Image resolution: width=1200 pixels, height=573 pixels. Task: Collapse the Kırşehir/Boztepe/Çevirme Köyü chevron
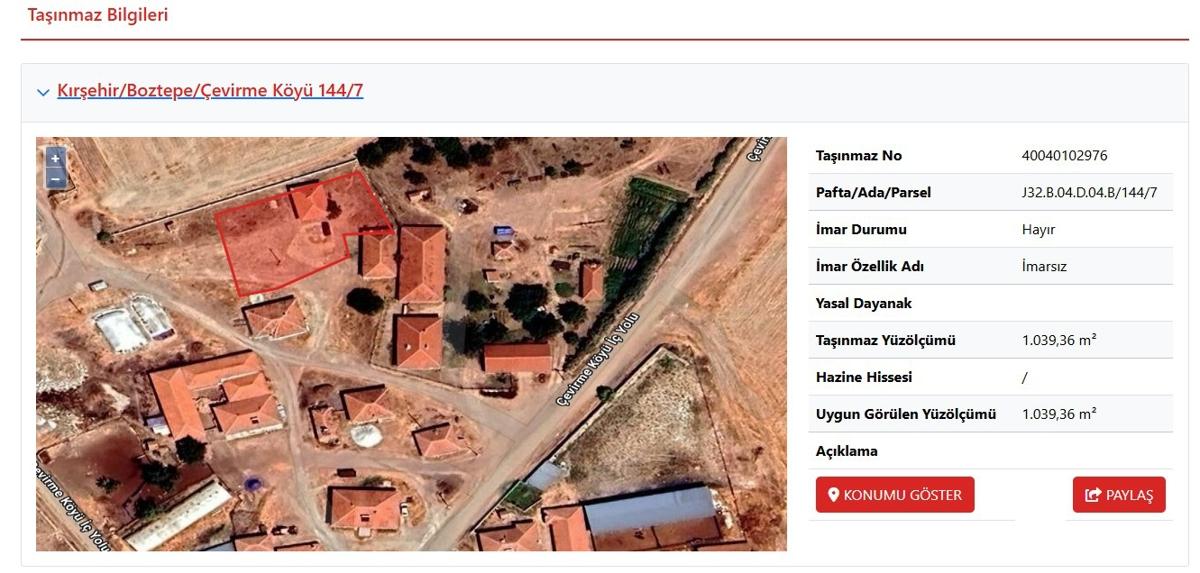click(x=43, y=92)
